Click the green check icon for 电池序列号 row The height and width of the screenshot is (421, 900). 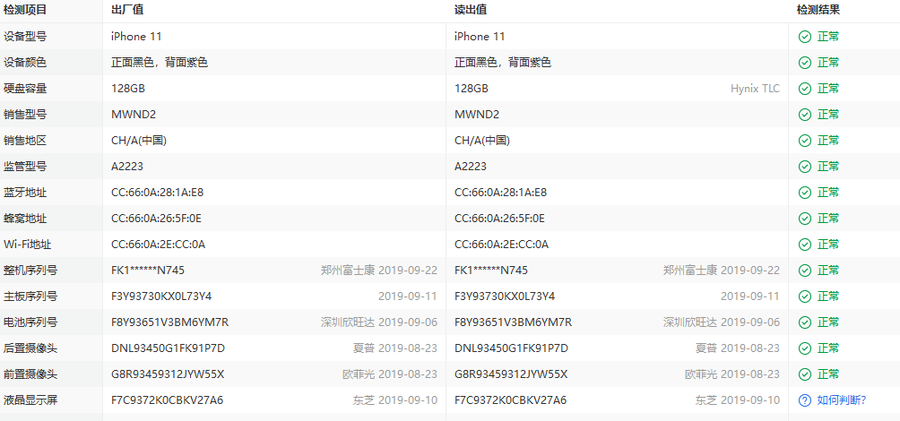pyautogui.click(x=805, y=322)
